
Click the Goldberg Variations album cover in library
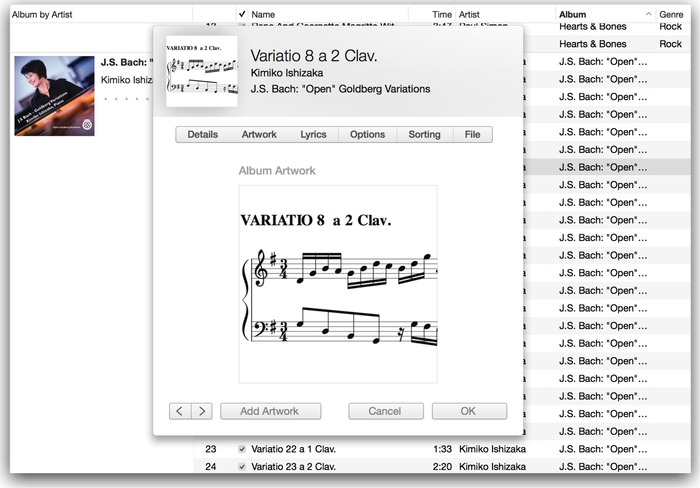[x=54, y=96]
